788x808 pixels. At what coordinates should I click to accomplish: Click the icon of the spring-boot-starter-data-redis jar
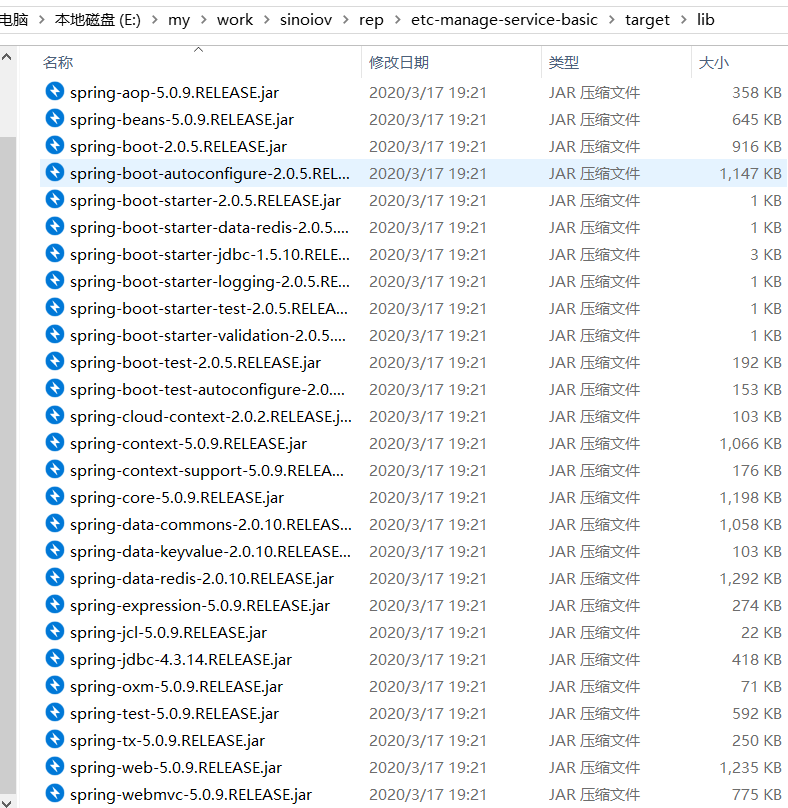[55, 226]
